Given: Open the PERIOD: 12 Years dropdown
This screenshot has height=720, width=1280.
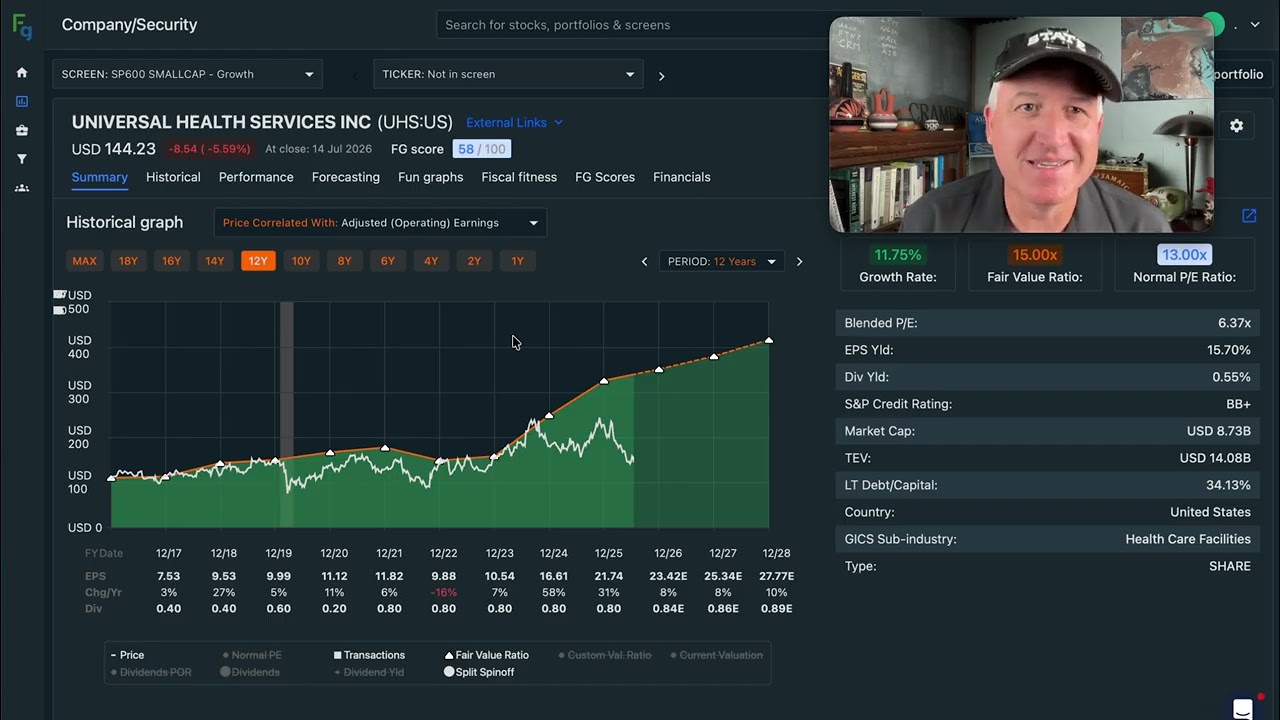Looking at the screenshot, I should 721,262.
